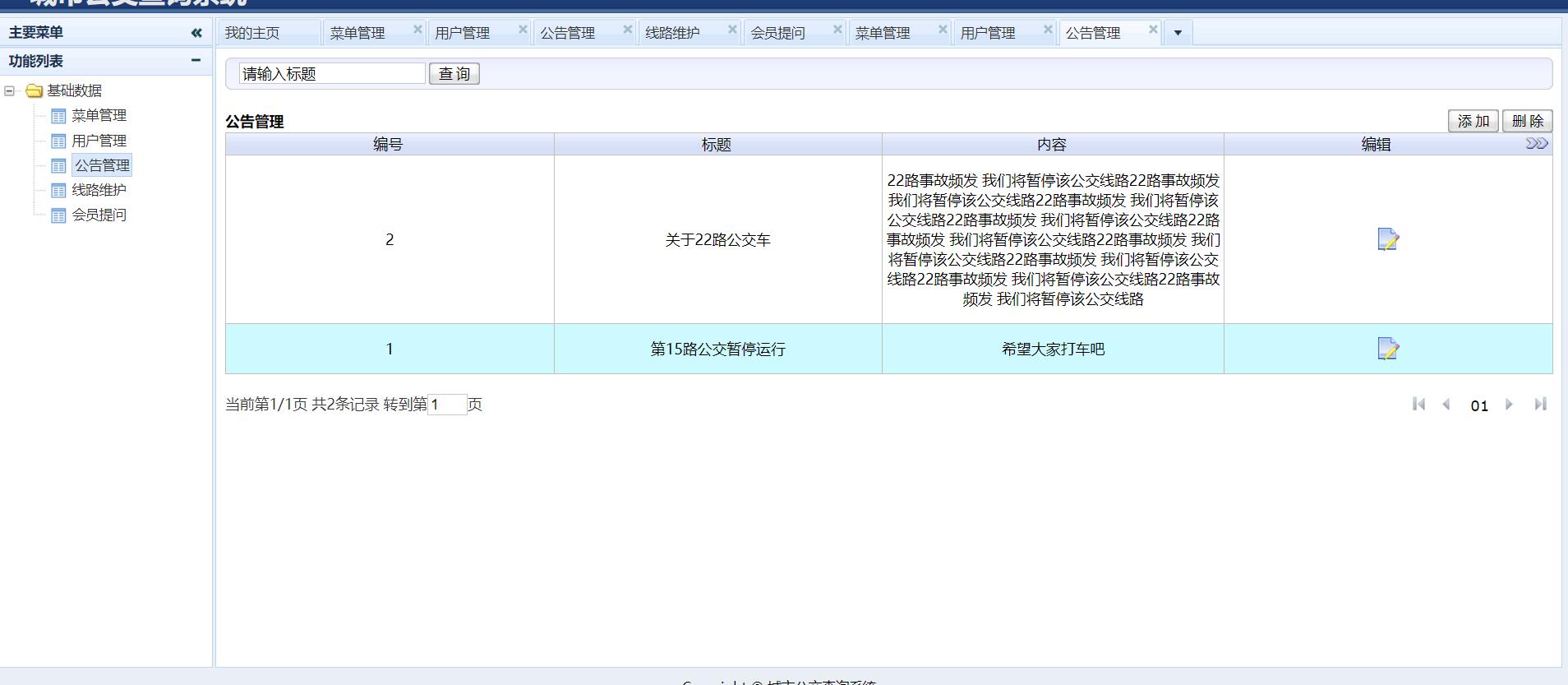Go to the first page
Viewport: 1568px width, 685px height.
click(x=1418, y=404)
